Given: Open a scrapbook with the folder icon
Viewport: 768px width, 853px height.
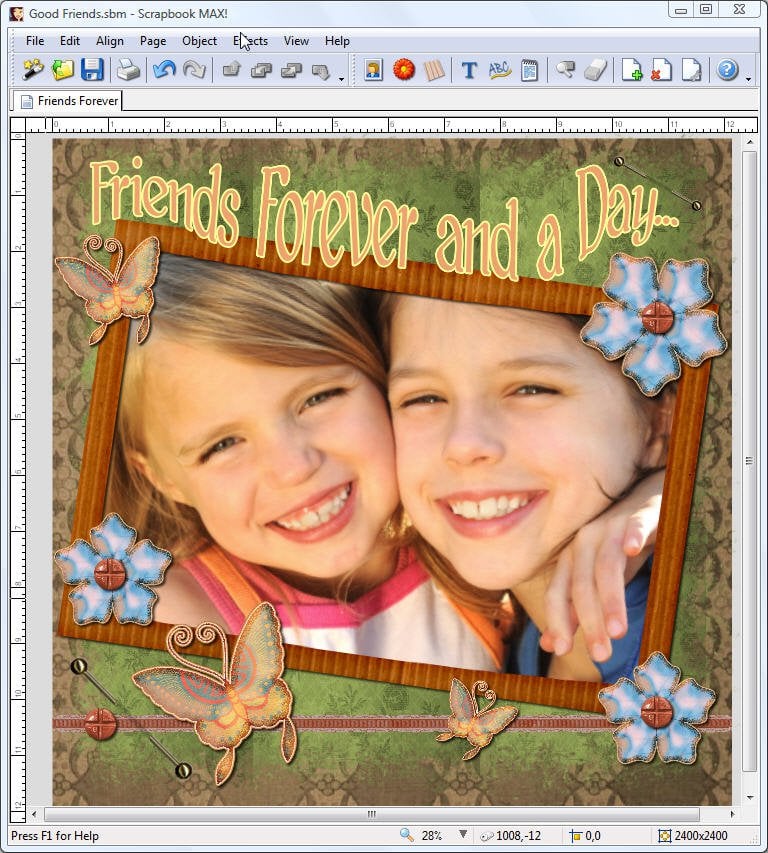Looking at the screenshot, I should point(63,70).
